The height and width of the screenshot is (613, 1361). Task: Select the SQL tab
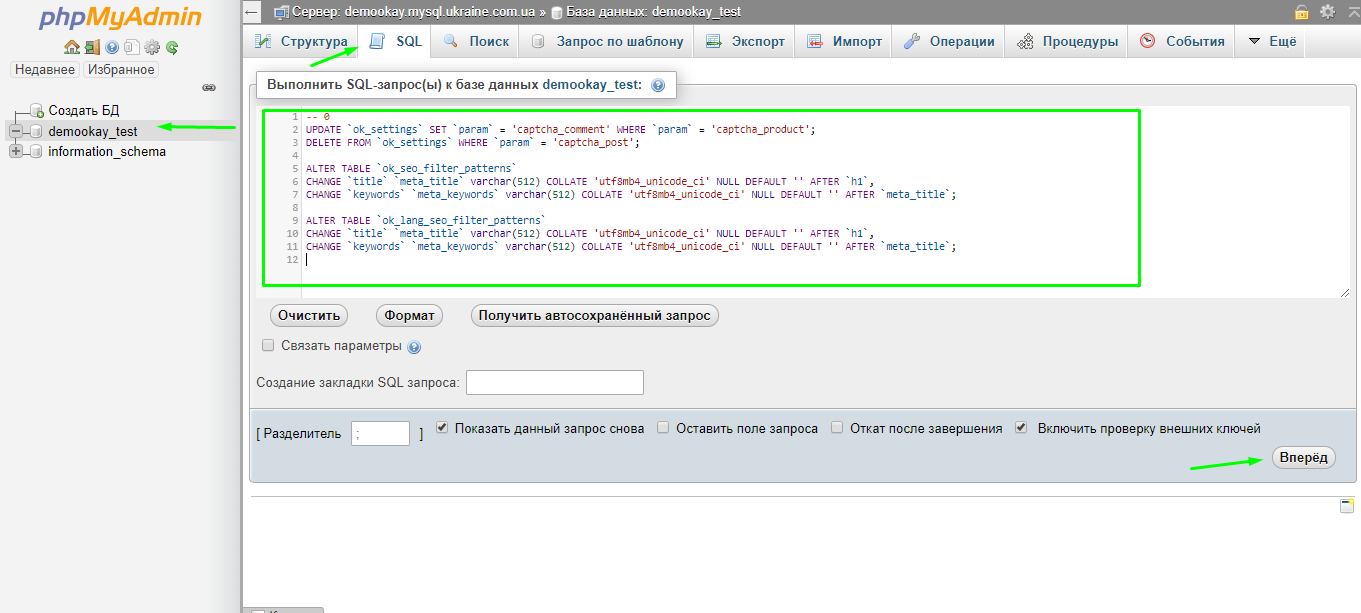tap(396, 42)
